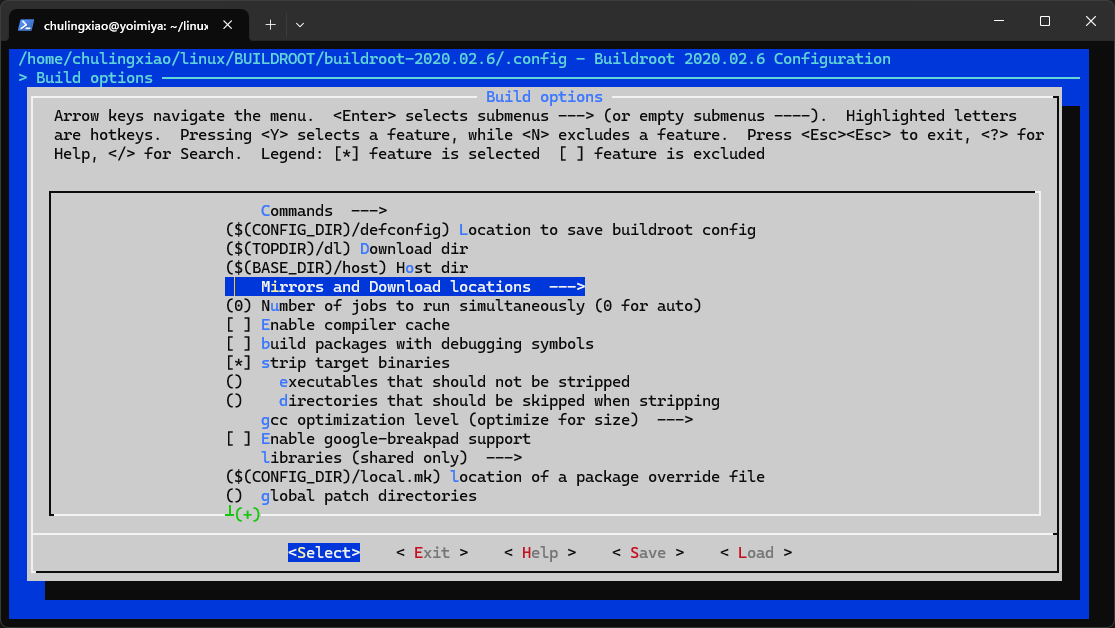1115x628 pixels.
Task: Edit the Host dir entry
Action: pyautogui.click(x=347, y=268)
